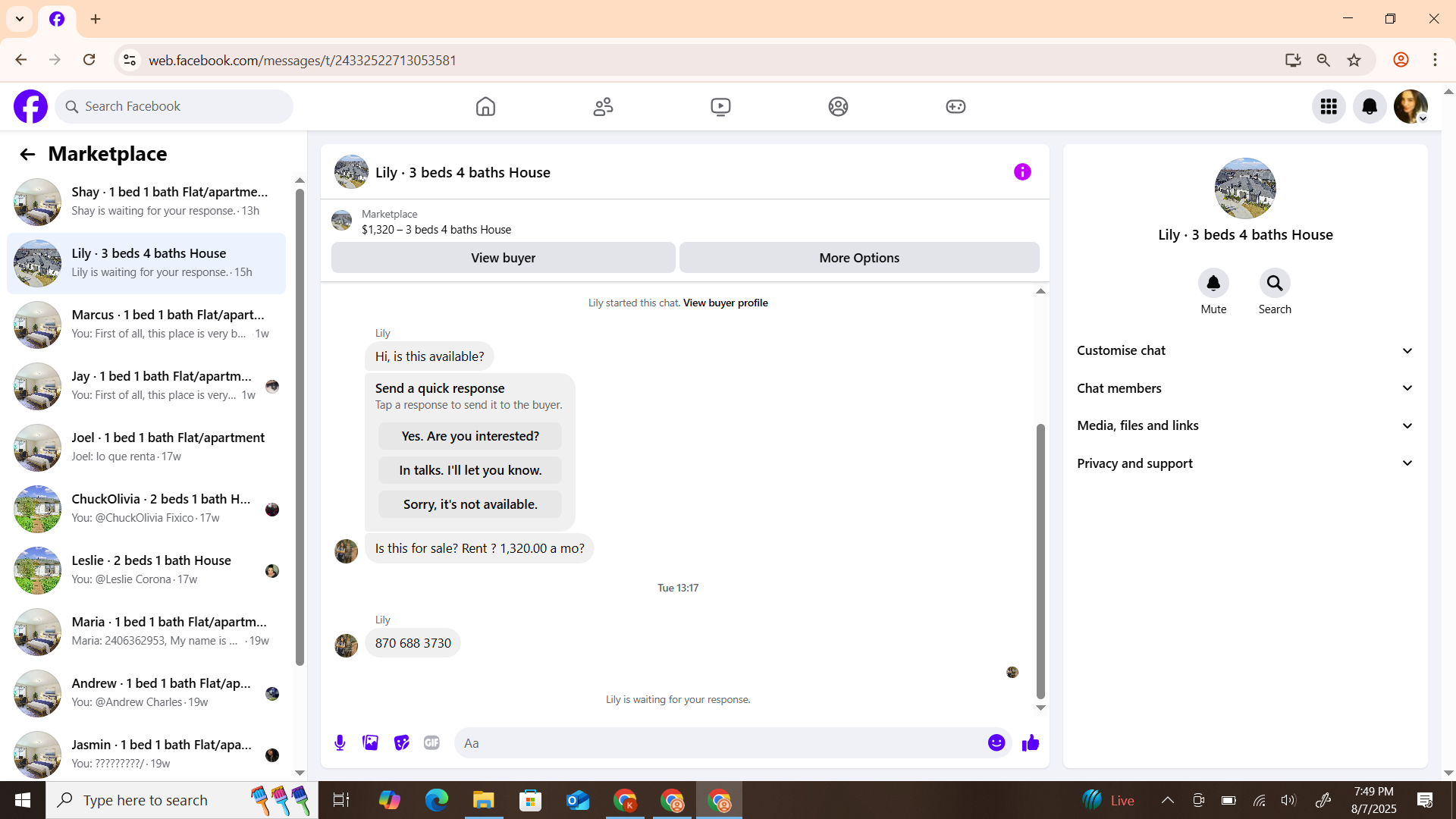The image size is (1456, 819).
Task: Open Jasmin 1 bed 1 bath conversation
Action: pos(146,755)
